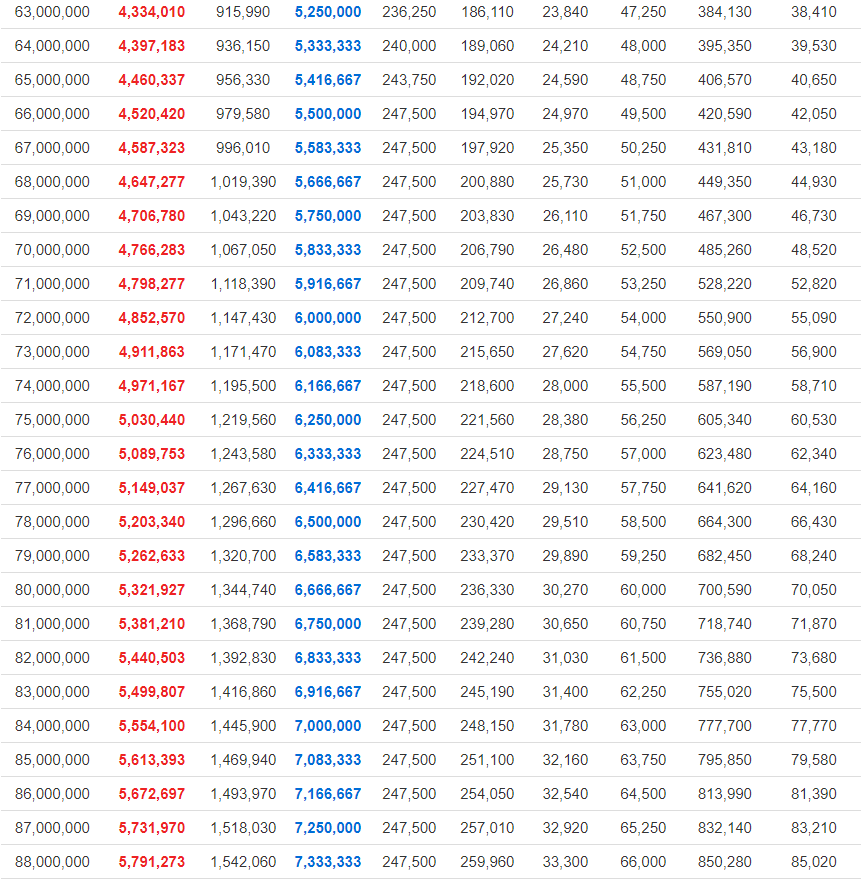Click the blue value 7,166,667
Screen dimensions: 864x882
point(328,794)
